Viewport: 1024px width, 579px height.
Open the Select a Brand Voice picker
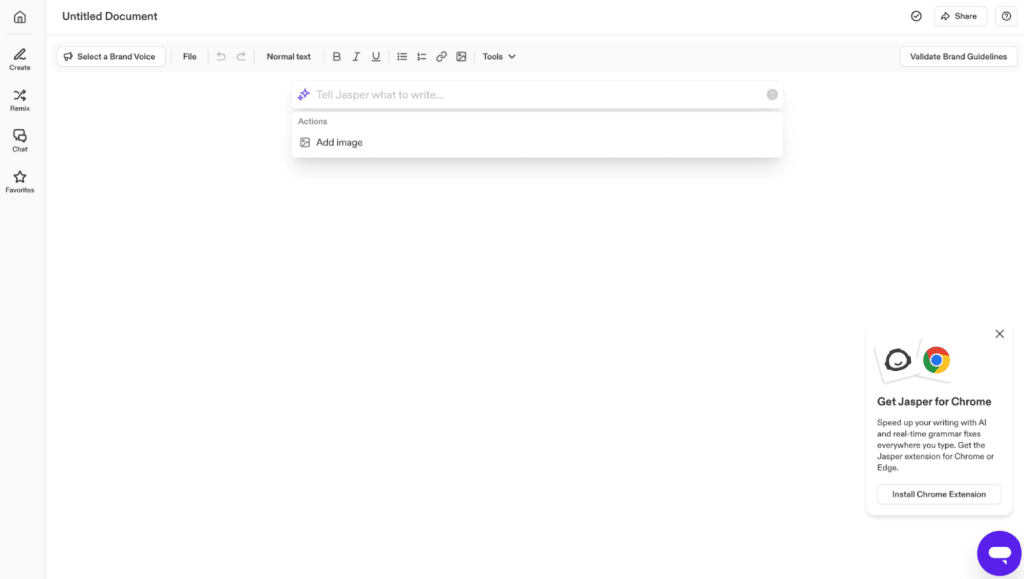(x=111, y=57)
